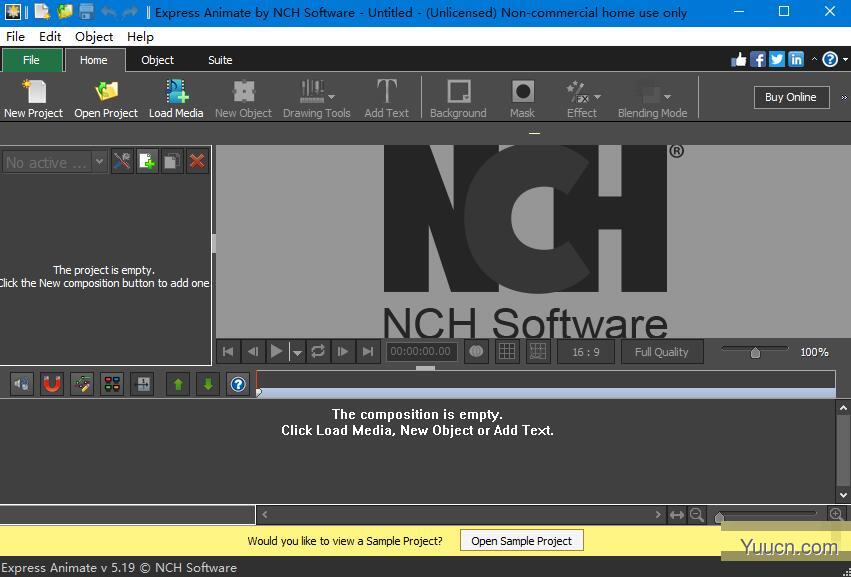Apply a Mask with the Mask tool
Screen dimensions: 851x577
tap(522, 97)
